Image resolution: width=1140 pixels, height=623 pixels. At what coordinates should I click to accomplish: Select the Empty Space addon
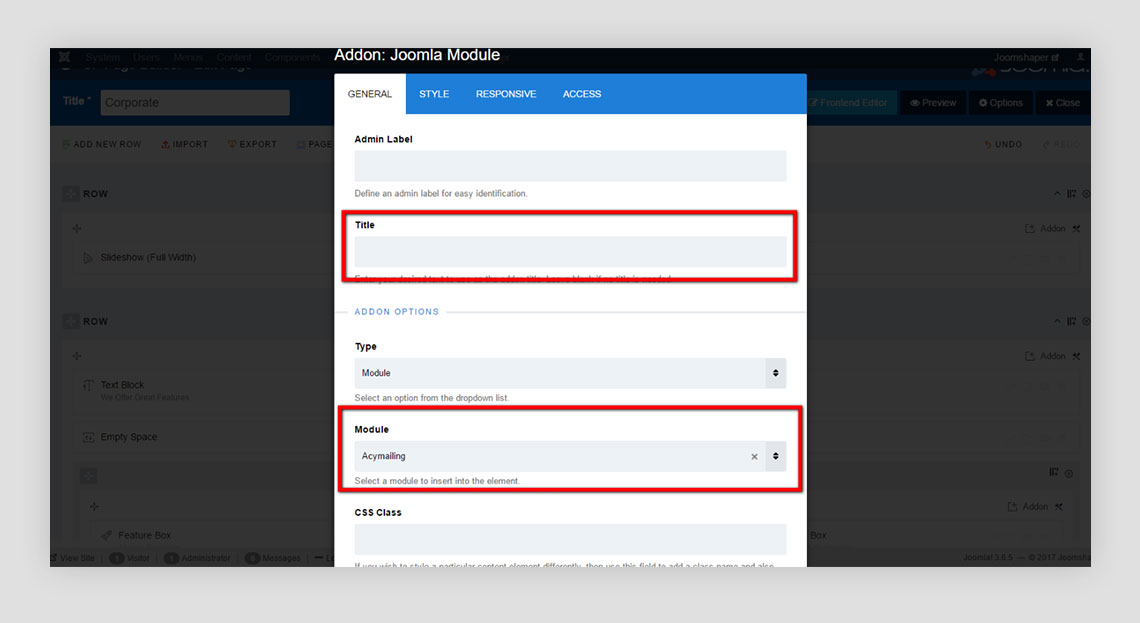tap(129, 437)
